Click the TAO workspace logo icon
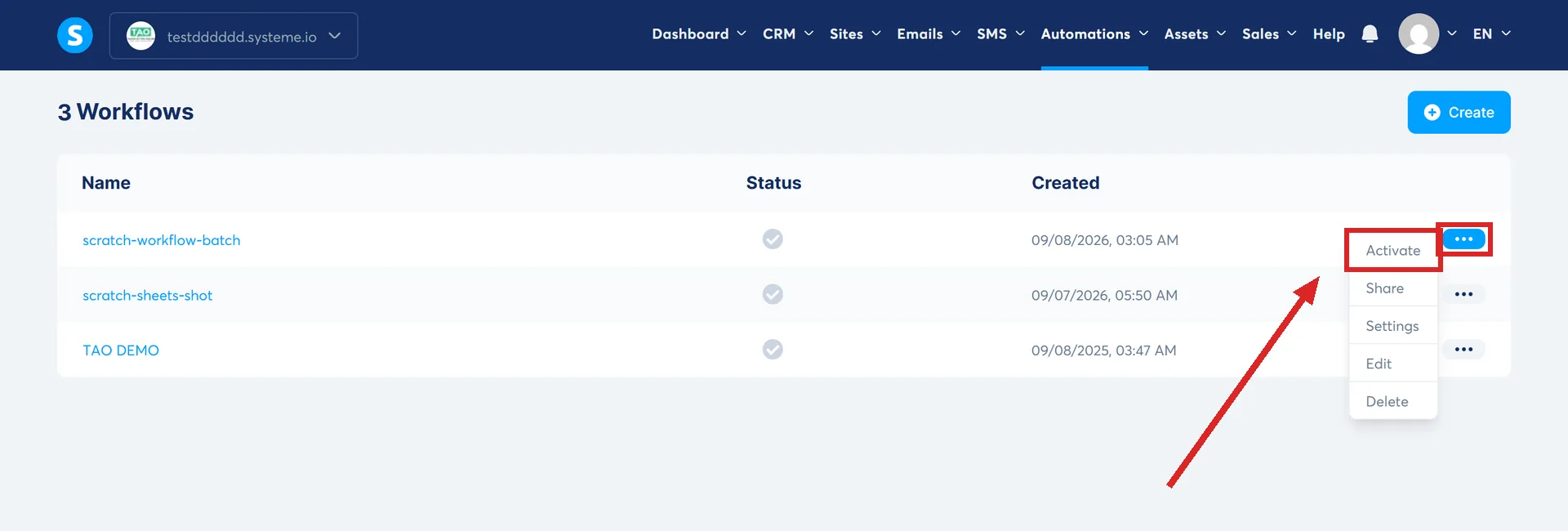 pyautogui.click(x=140, y=35)
